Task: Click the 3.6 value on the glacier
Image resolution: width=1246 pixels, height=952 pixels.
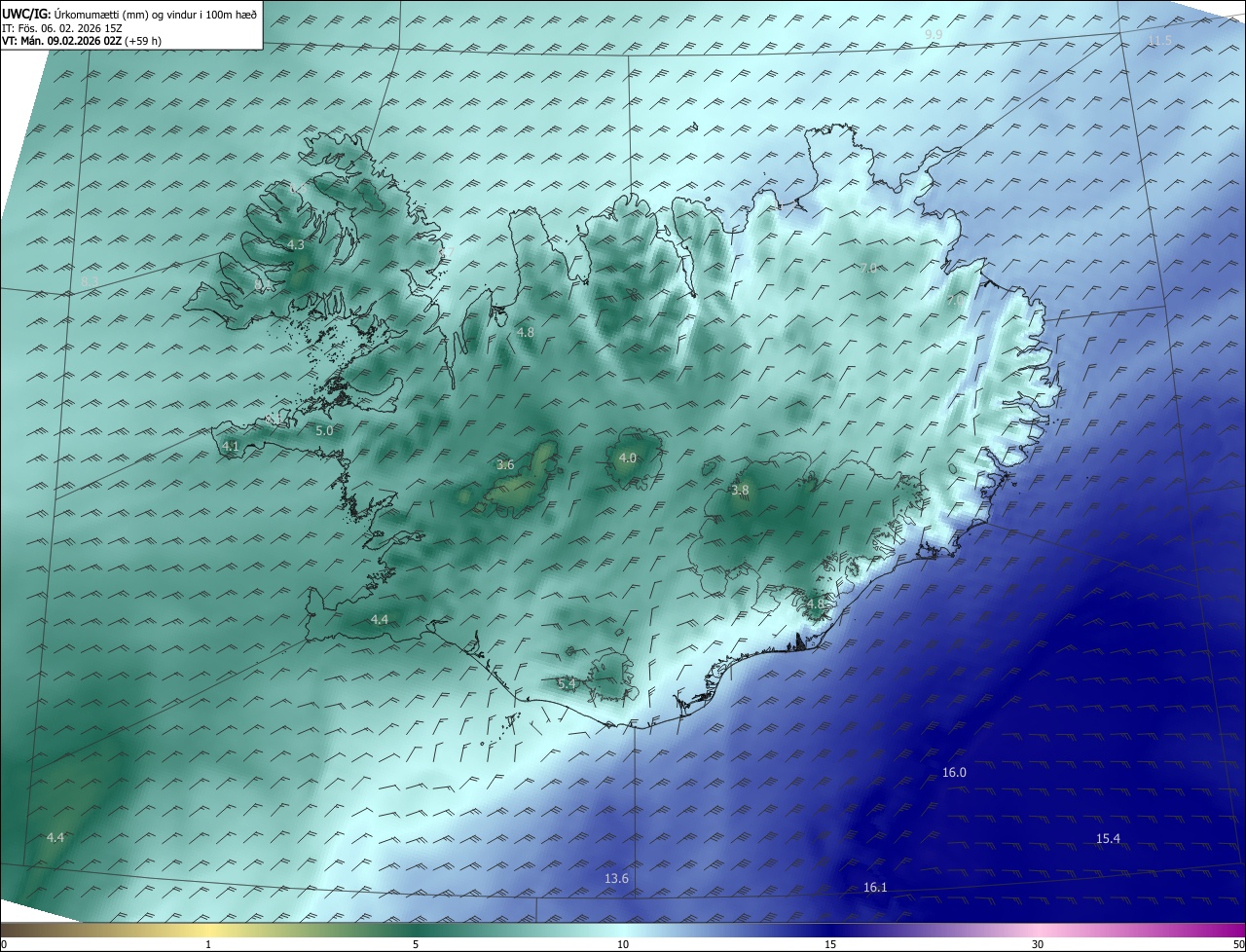Action: (x=505, y=465)
